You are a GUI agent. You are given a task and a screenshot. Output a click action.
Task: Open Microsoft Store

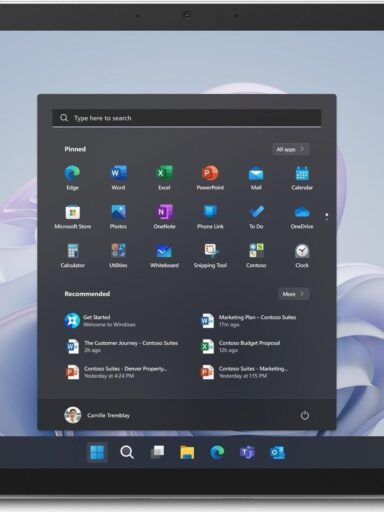(x=72, y=217)
